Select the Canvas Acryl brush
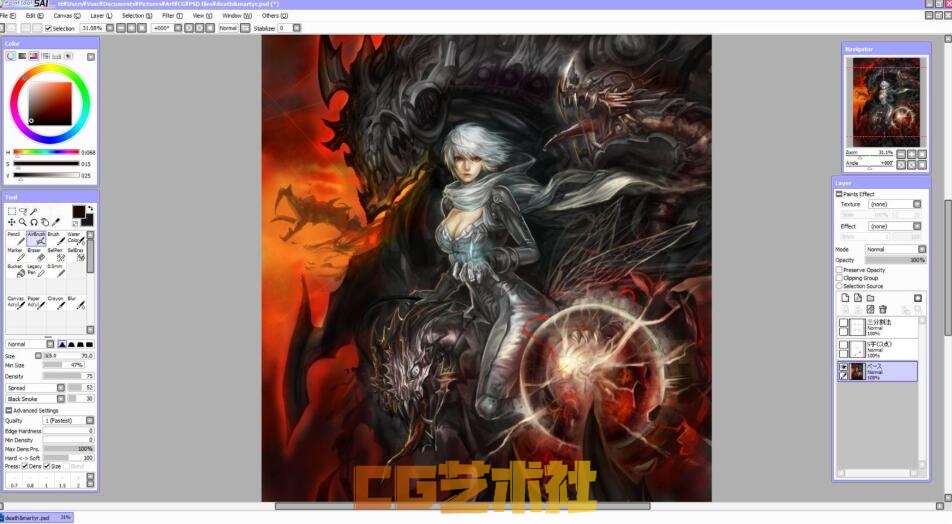952x524 pixels. pyautogui.click(x=15, y=302)
